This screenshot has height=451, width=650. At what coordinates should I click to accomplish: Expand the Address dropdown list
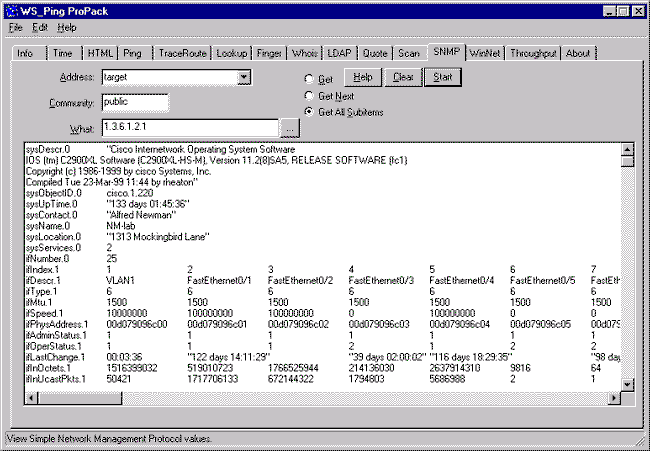[243, 76]
